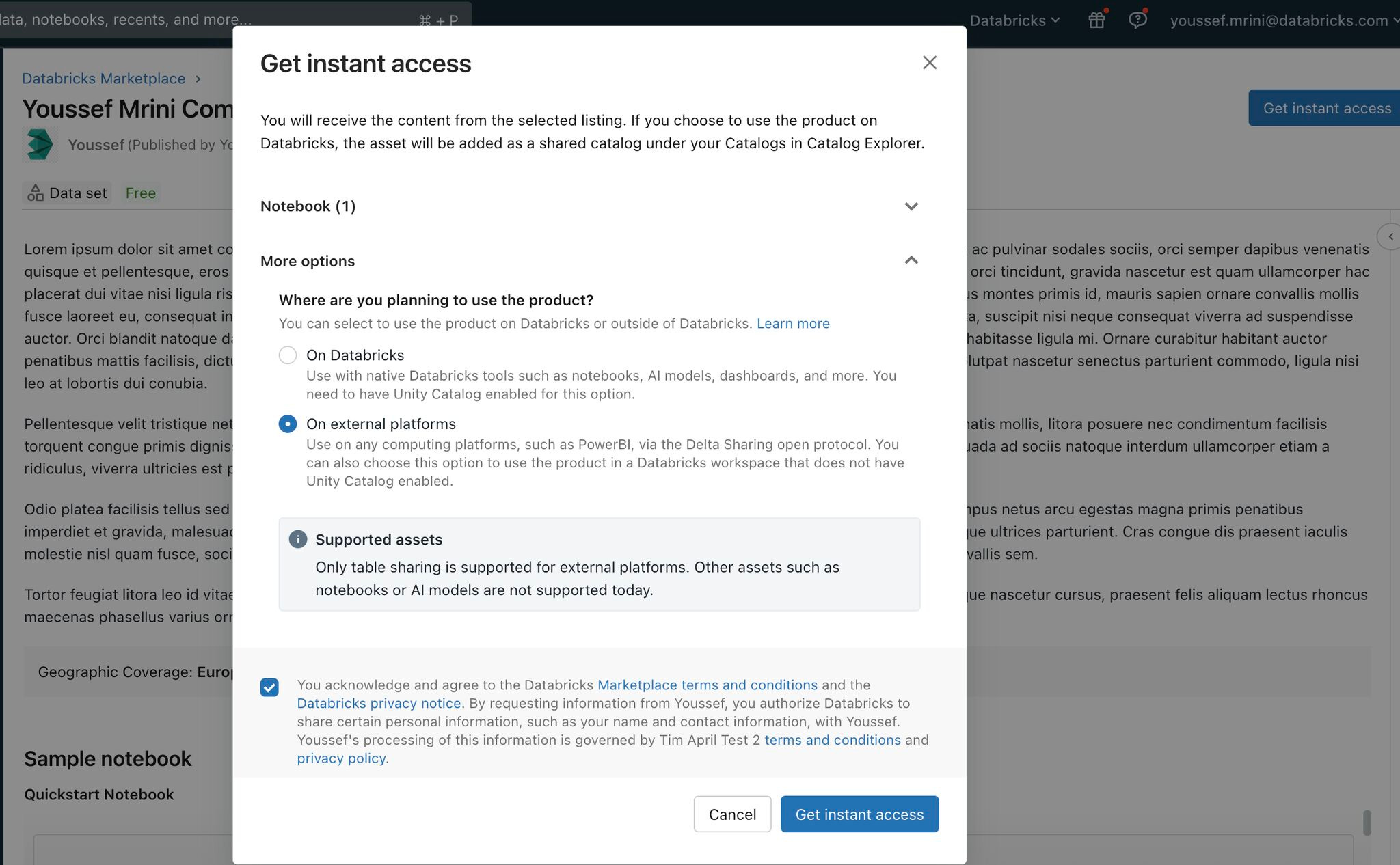This screenshot has height=865, width=1400.
Task: Click the Data set tag label
Action: [x=78, y=193]
